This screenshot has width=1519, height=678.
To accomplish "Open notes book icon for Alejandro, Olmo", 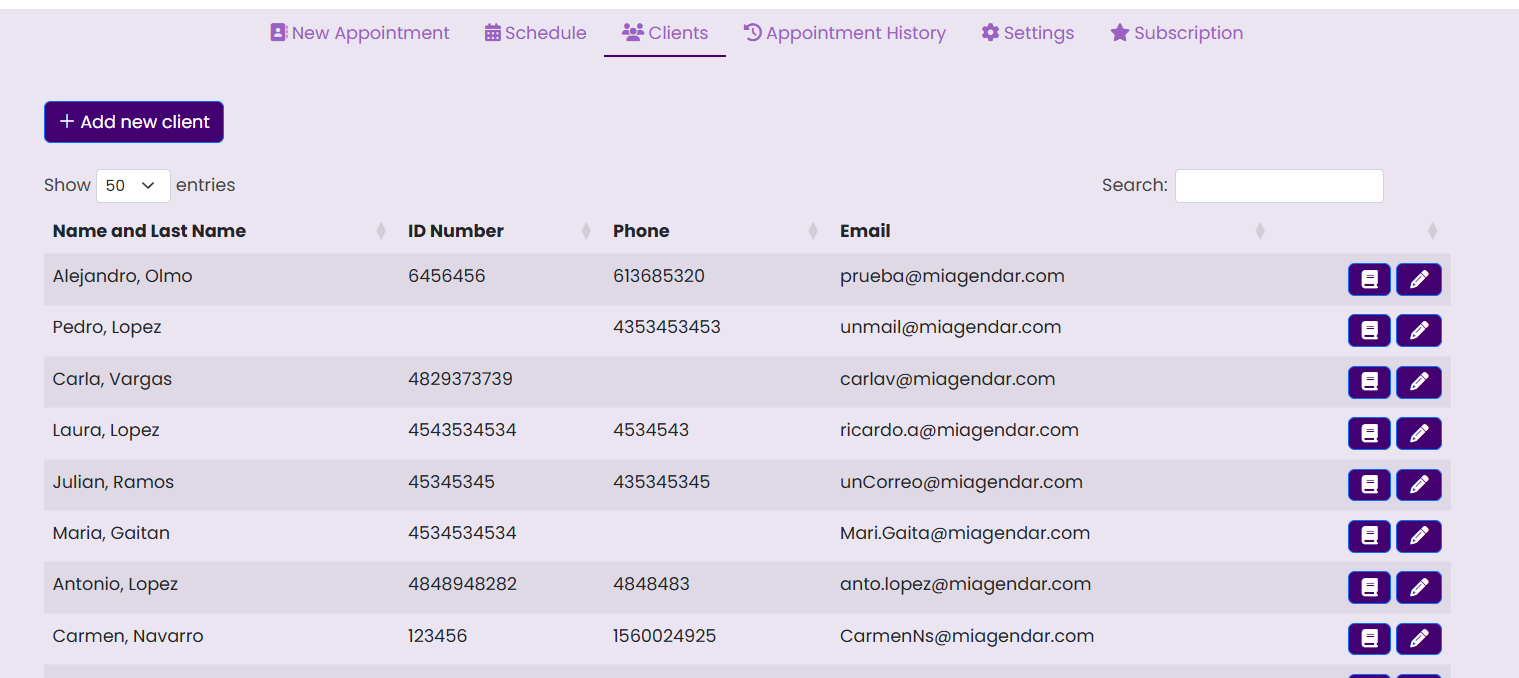I will pos(1369,280).
